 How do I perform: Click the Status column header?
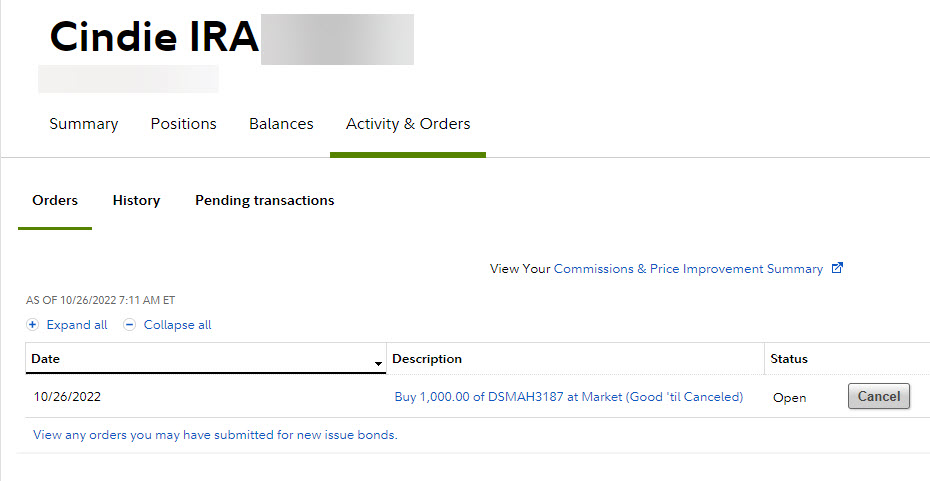(x=789, y=359)
